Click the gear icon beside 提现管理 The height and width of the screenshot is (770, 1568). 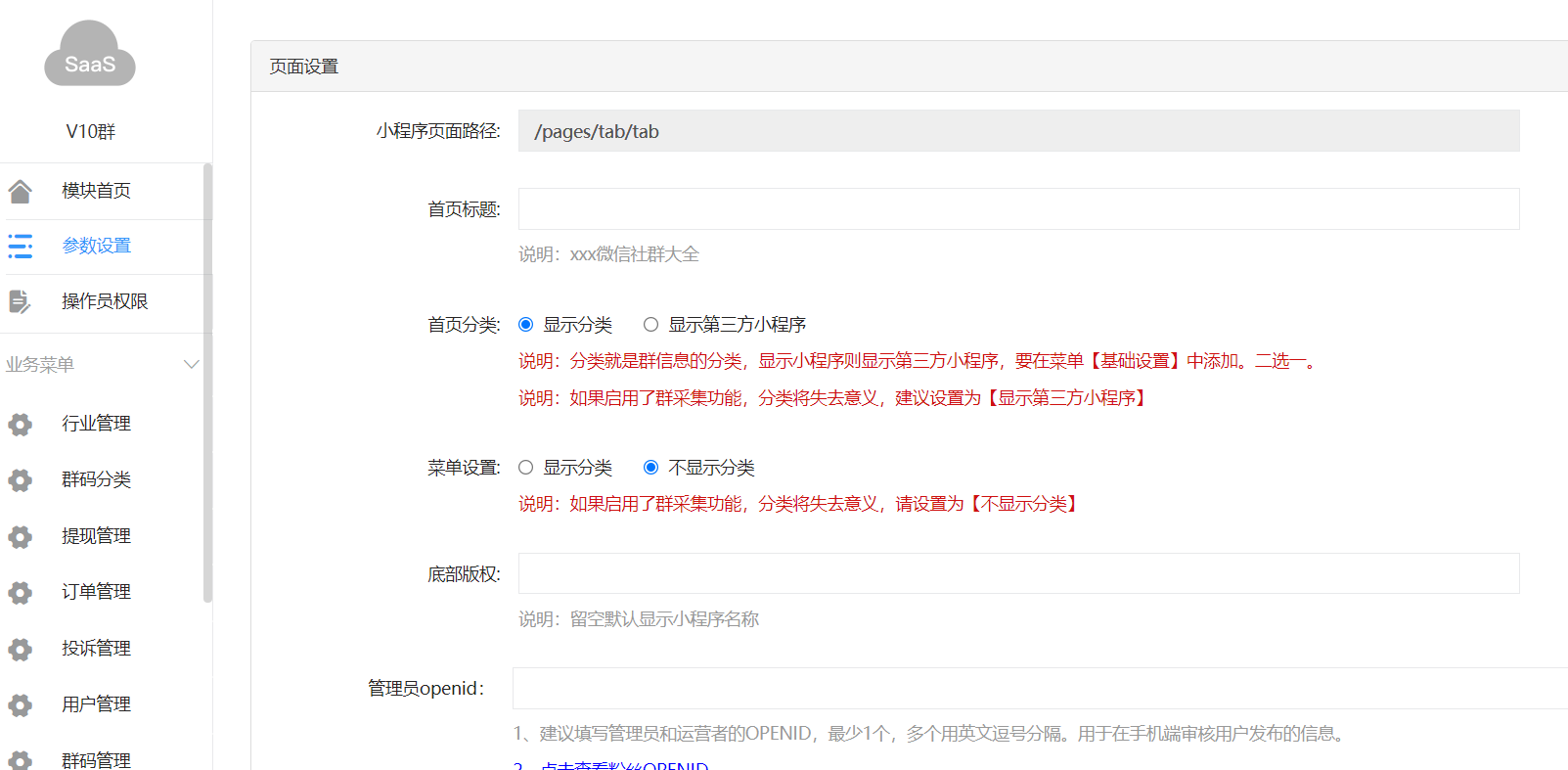pos(21,536)
